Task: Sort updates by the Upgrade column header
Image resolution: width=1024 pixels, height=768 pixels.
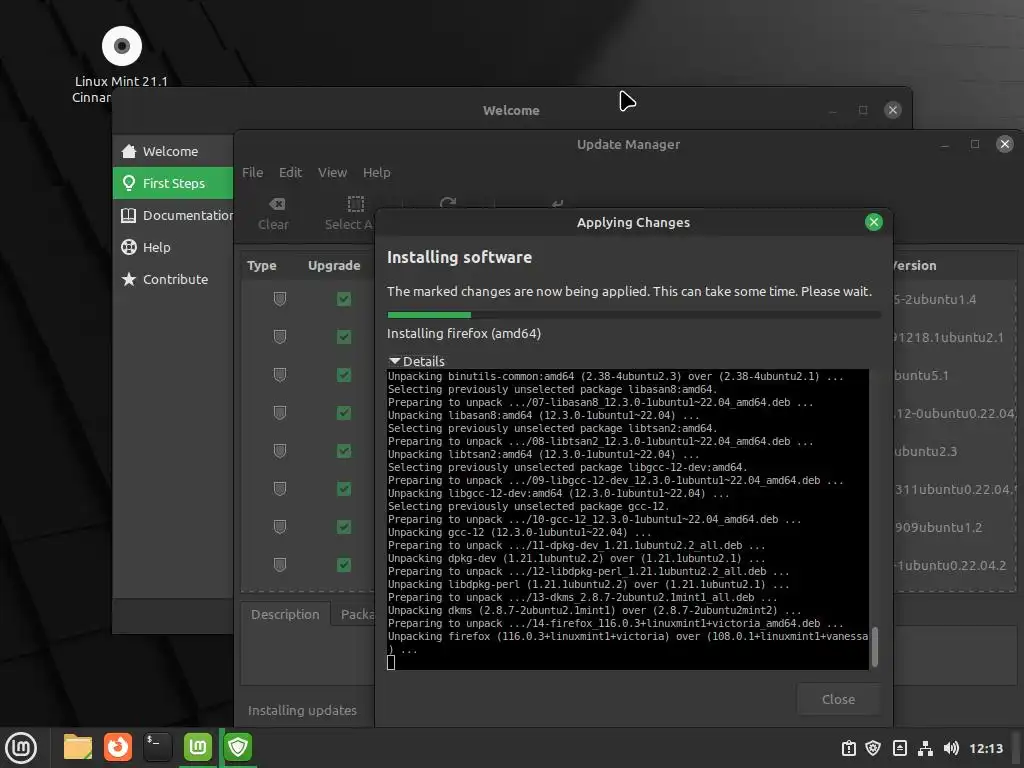Action: [x=334, y=266]
